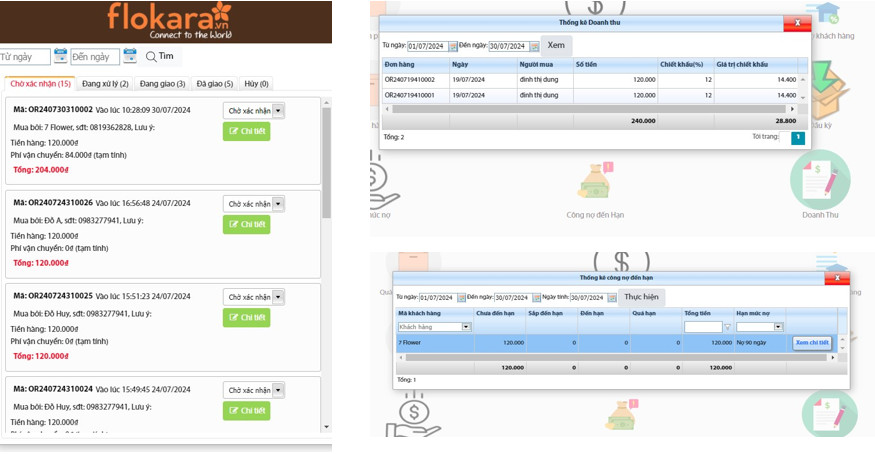Image resolution: width=875 pixels, height=454 pixels.
Task: Sort by 'Số tiền' column header
Action: click(x=615, y=65)
